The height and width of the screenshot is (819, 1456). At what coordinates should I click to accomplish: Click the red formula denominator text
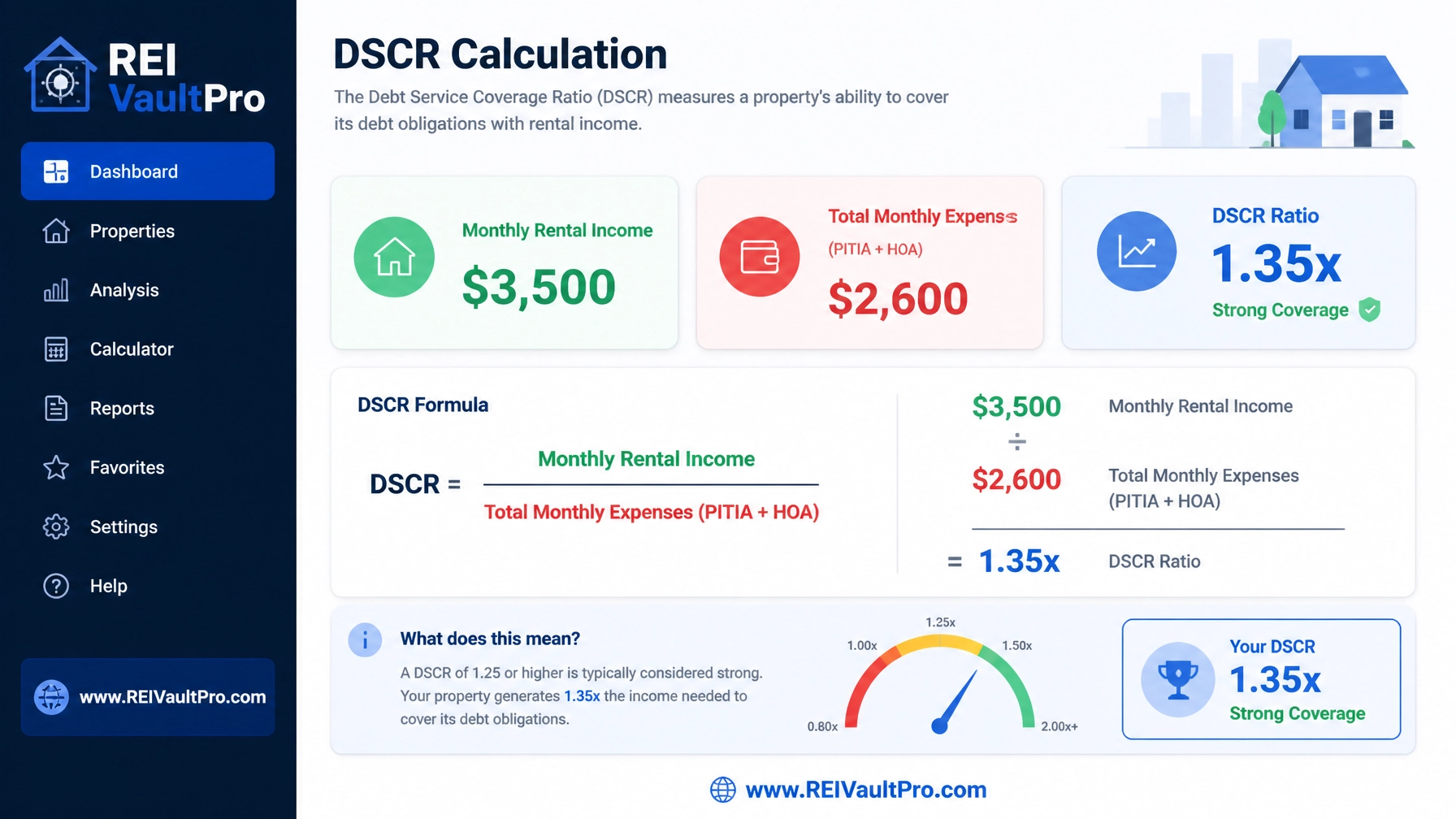[x=652, y=512]
